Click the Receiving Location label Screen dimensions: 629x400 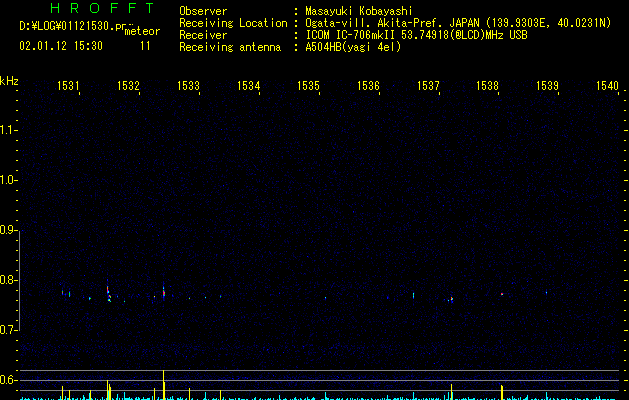pos(233,23)
